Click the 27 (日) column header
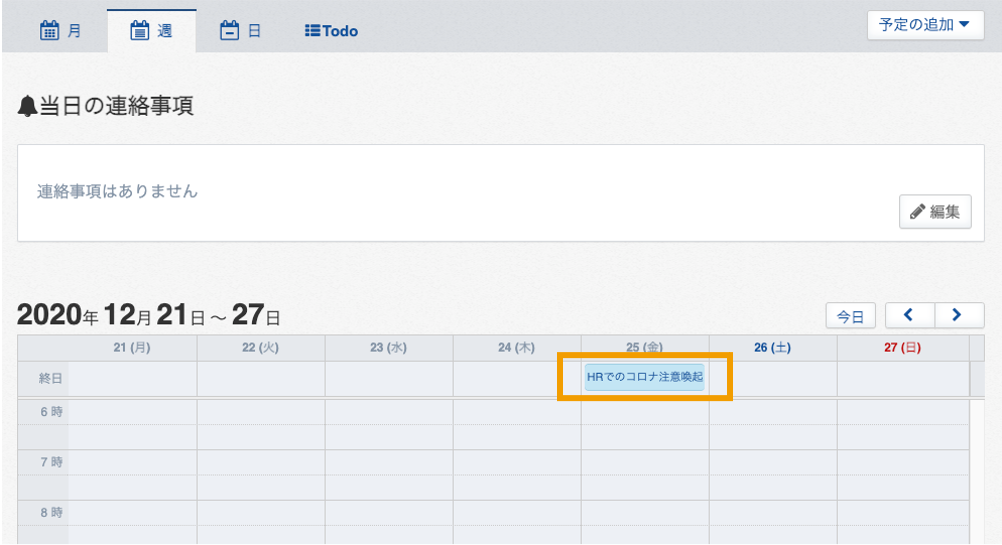The height and width of the screenshot is (545, 1002). coord(902,348)
